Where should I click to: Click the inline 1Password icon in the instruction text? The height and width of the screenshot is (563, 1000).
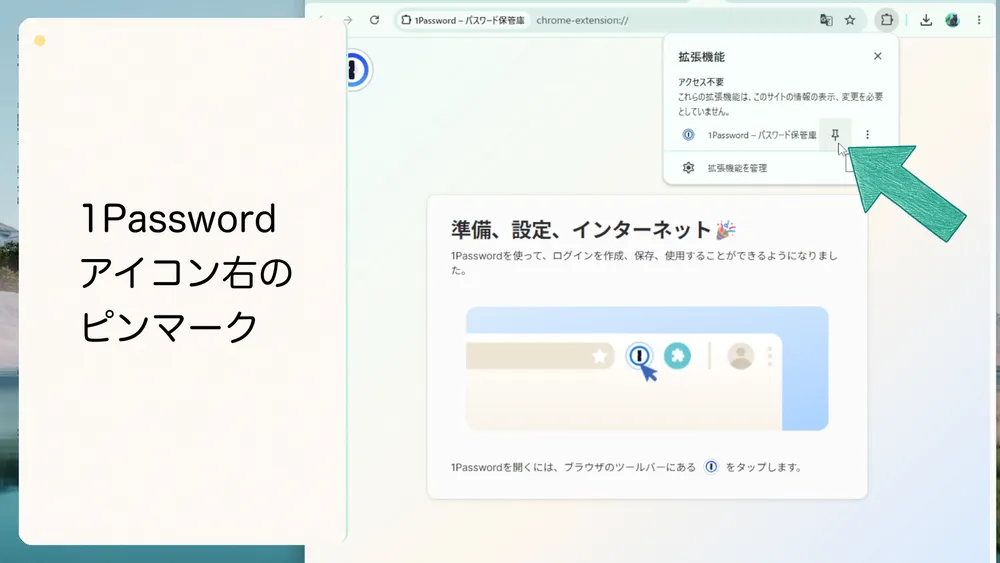(710, 467)
